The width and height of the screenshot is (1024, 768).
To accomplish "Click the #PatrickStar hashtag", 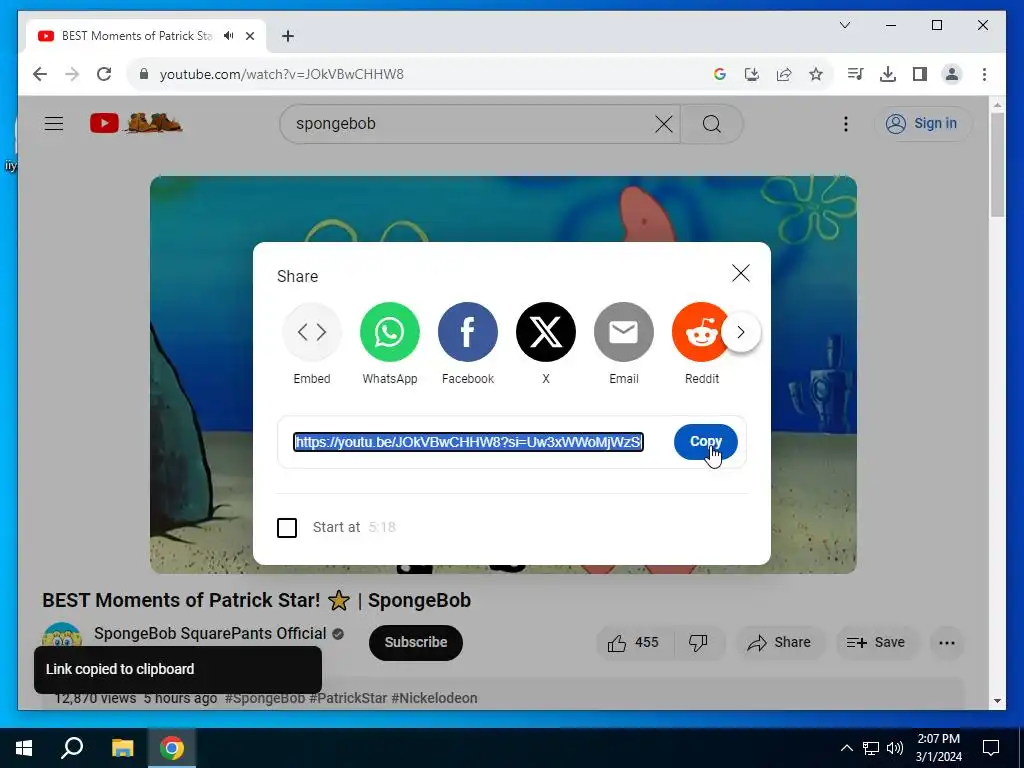I will click(x=348, y=698).
